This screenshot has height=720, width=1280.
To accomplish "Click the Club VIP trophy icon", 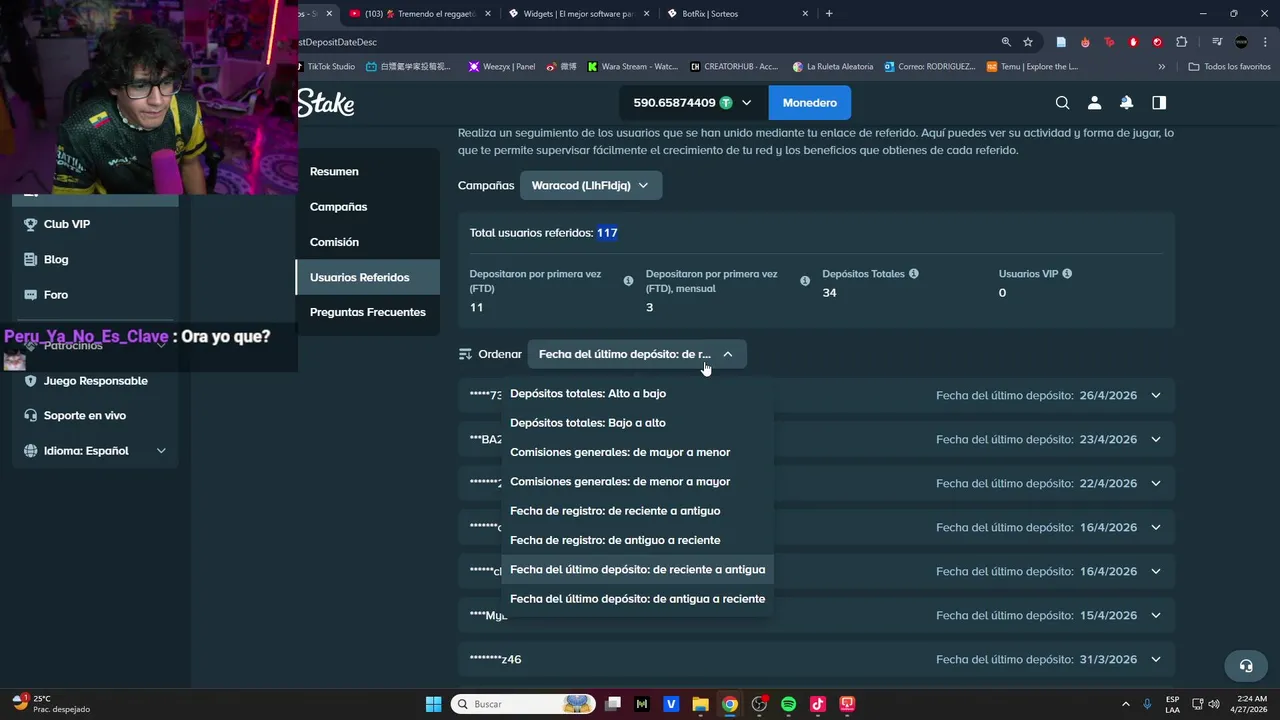I will click(30, 224).
